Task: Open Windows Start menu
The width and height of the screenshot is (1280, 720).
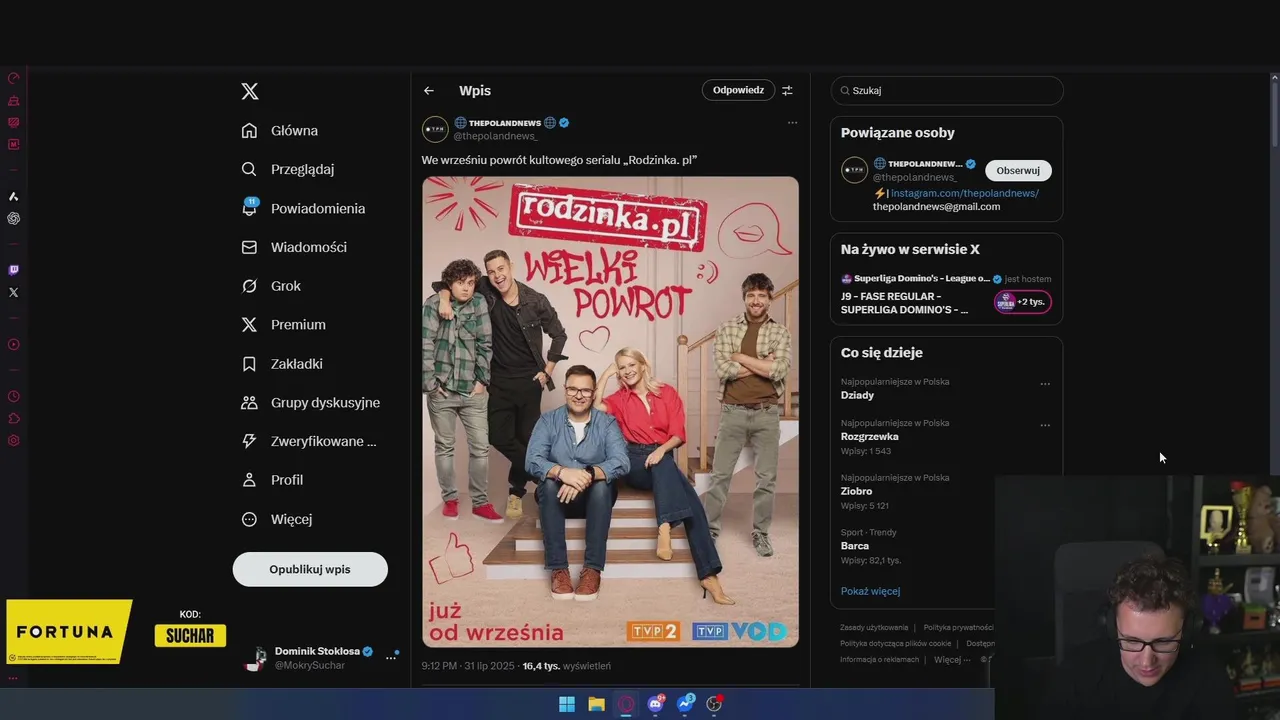Action: click(567, 704)
